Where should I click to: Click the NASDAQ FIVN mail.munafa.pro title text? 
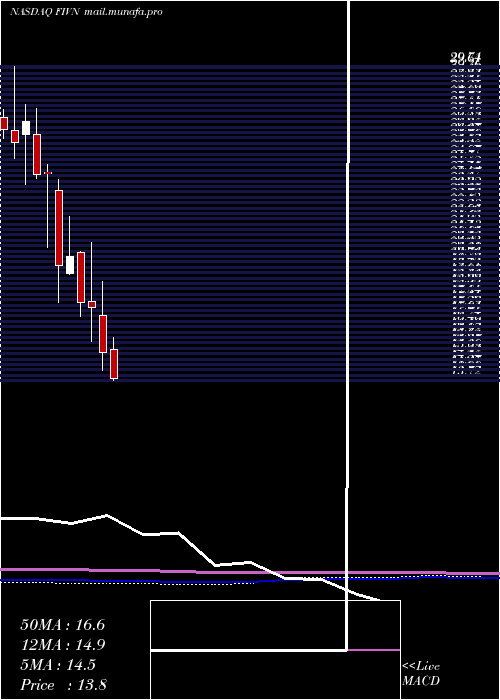86,12
